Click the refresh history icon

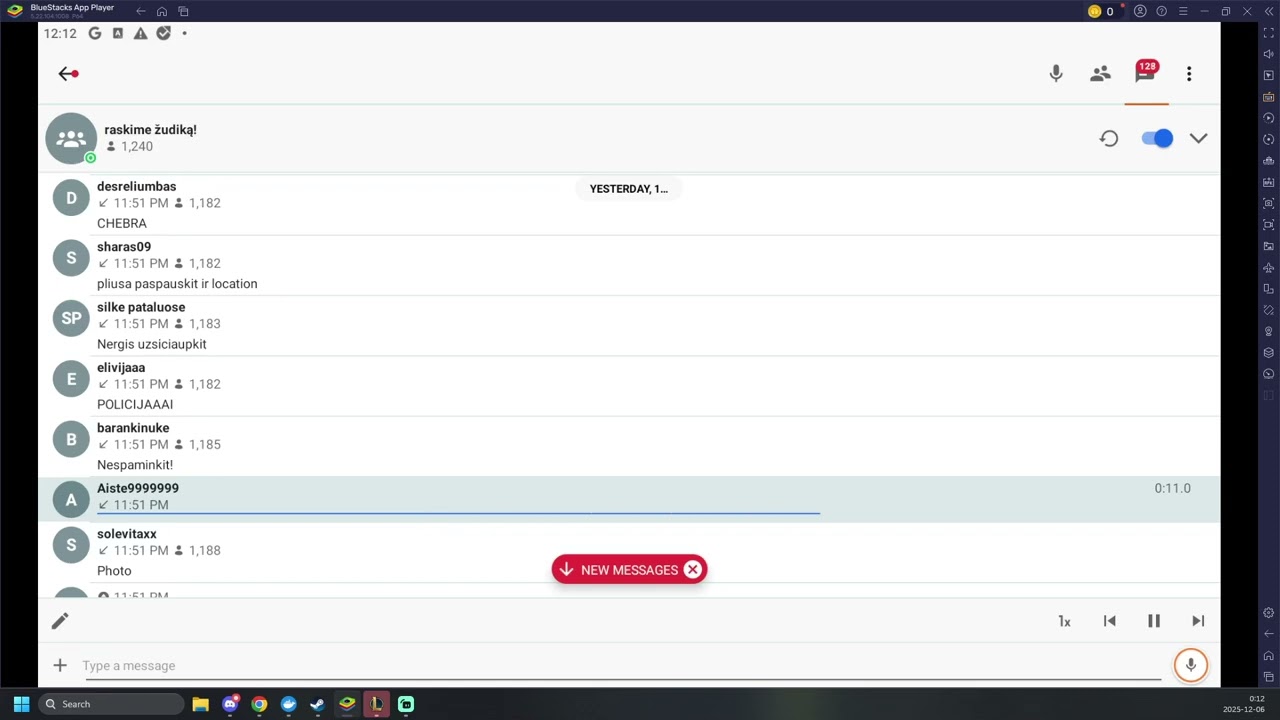pyautogui.click(x=1109, y=139)
